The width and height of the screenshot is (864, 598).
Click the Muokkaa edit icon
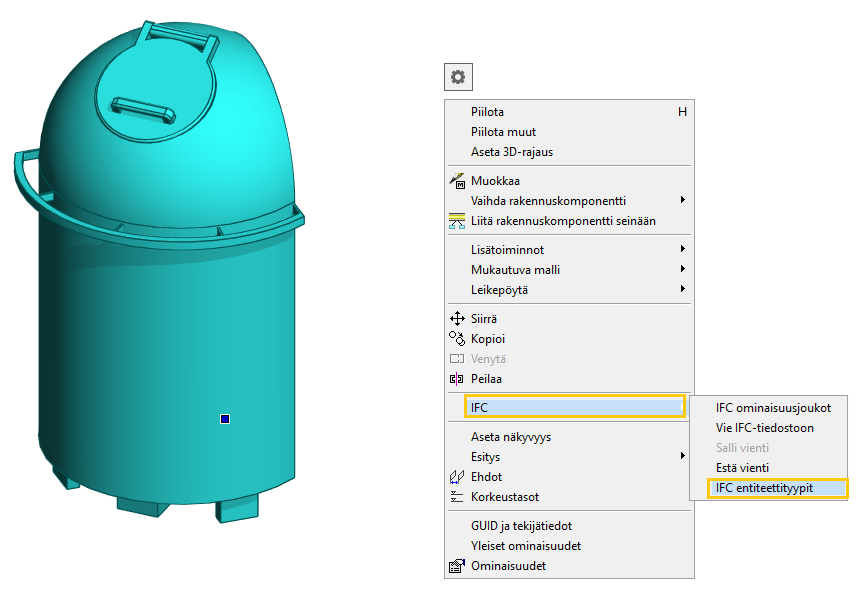(x=457, y=181)
